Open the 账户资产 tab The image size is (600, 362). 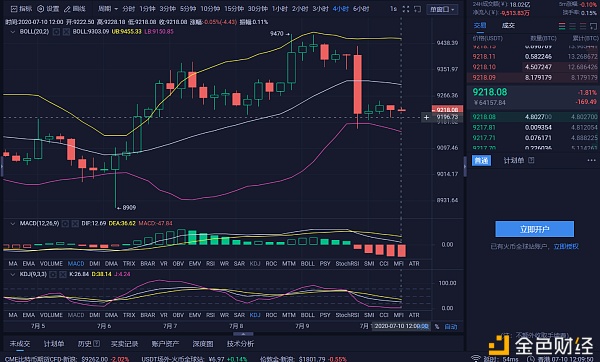165,344
